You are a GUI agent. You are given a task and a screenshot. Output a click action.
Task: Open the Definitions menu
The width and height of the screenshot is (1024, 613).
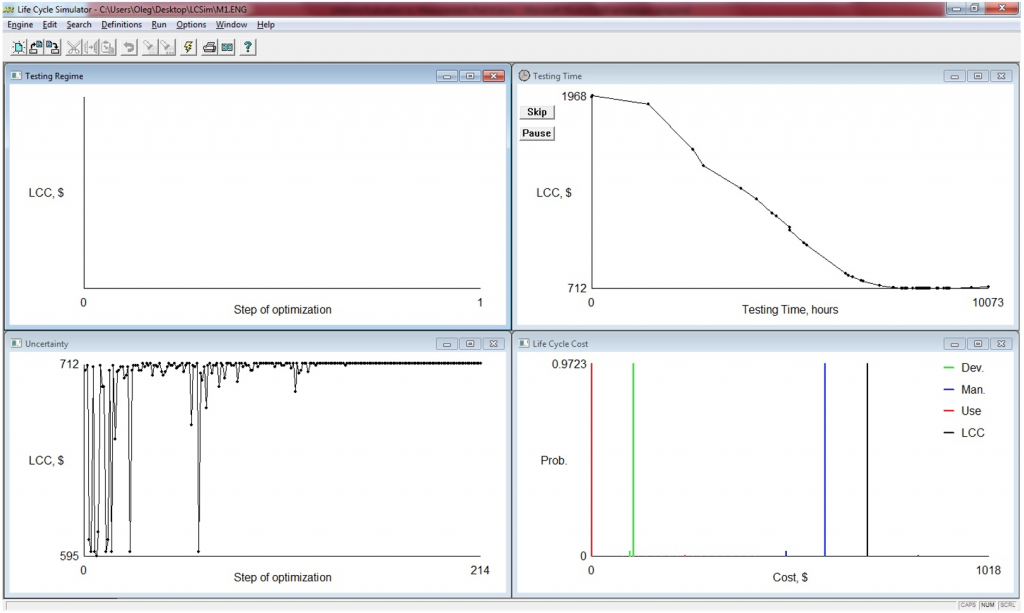point(122,24)
